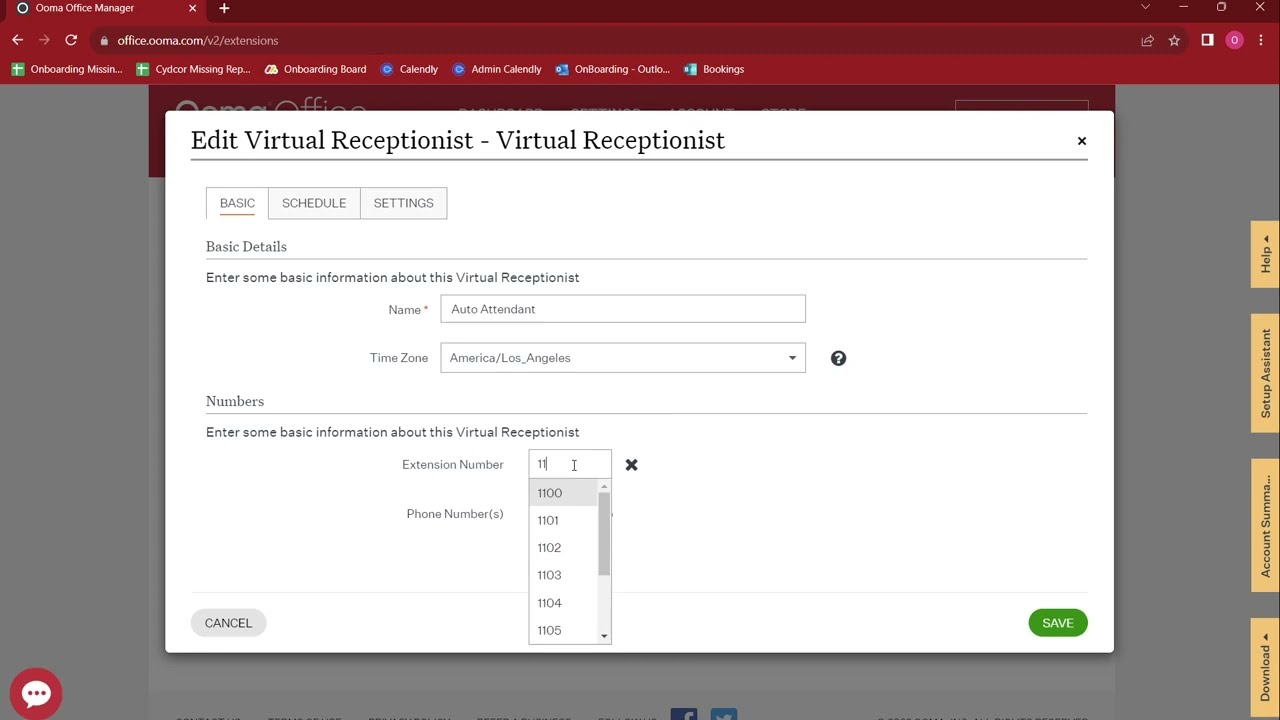The width and height of the screenshot is (1280, 720).
Task: Open the Time Zone dropdown
Action: coord(623,358)
